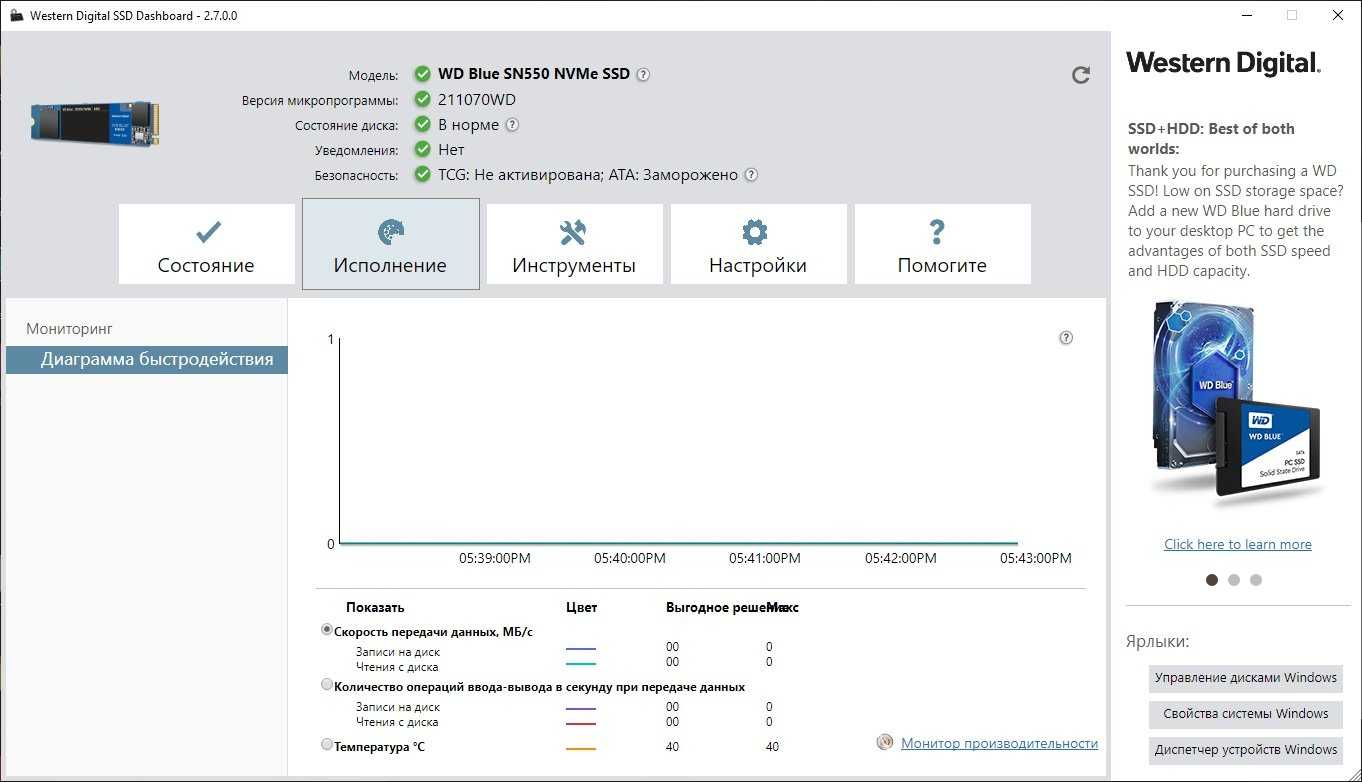Click the refresh icon at top right

(1080, 75)
